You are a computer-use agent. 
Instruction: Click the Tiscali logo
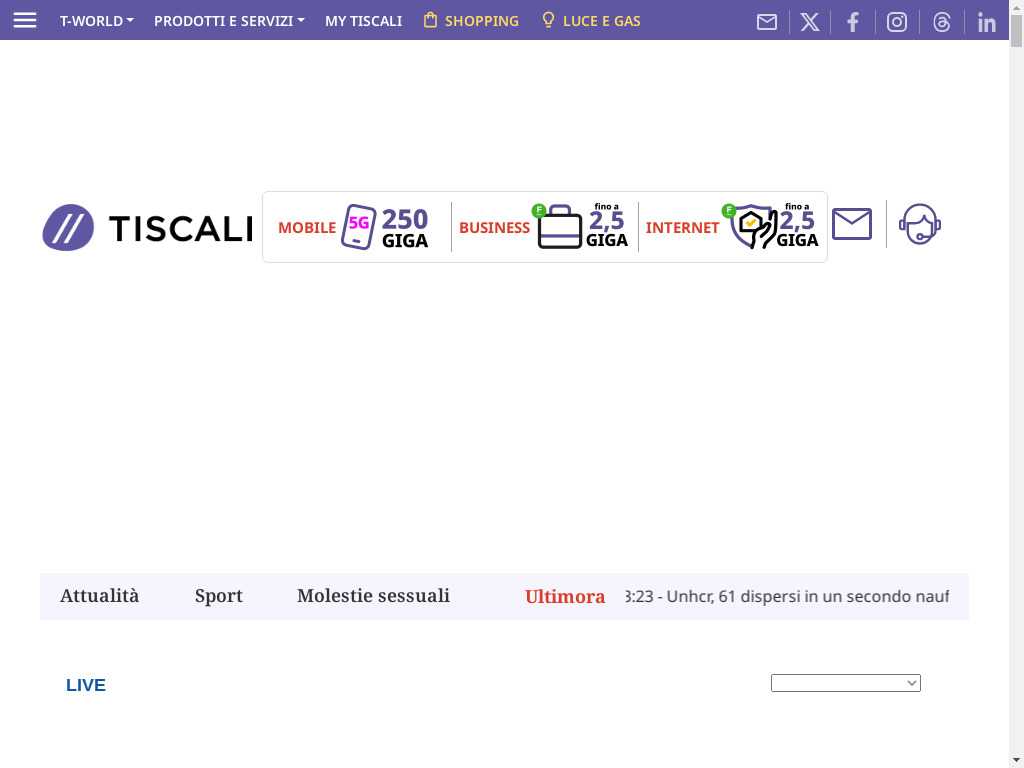click(x=148, y=227)
